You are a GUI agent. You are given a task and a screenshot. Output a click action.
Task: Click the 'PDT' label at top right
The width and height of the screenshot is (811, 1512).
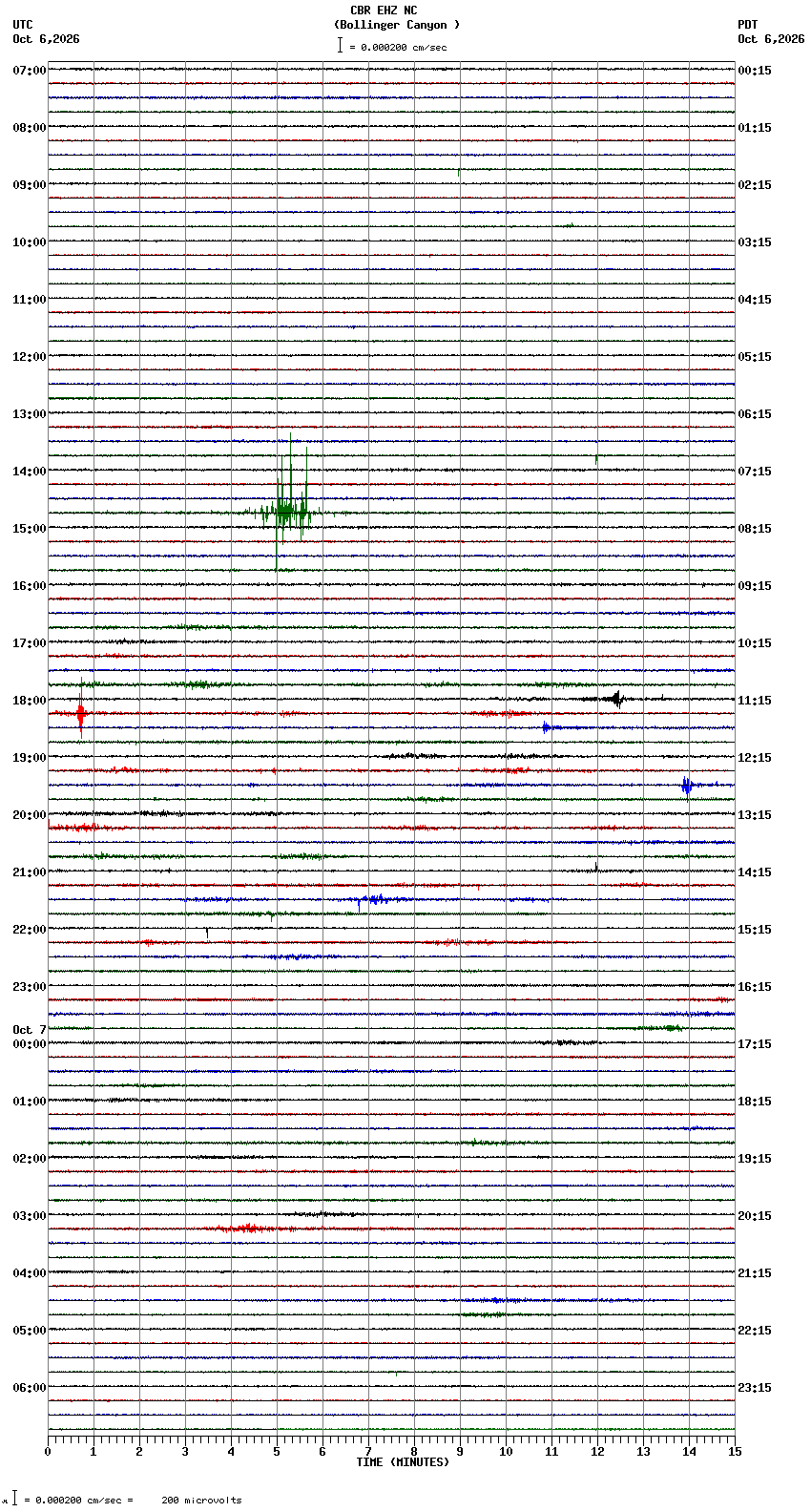748,25
